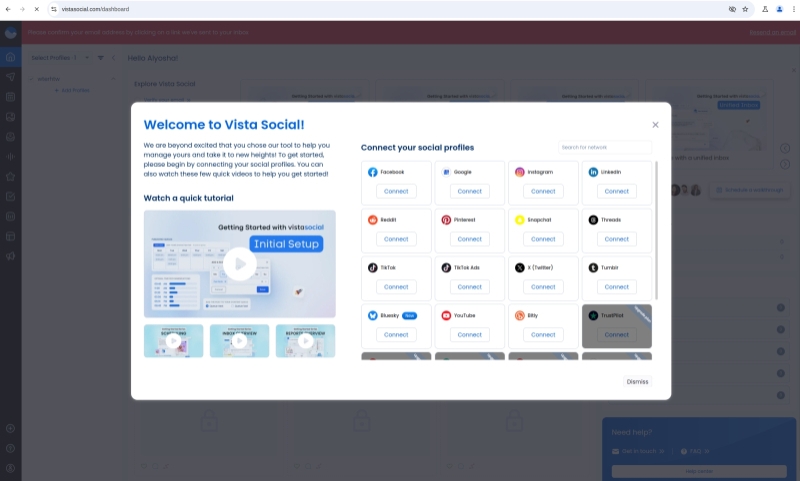Connect a TikTok Ads profile
The width and height of the screenshot is (800, 481).
[470, 287]
